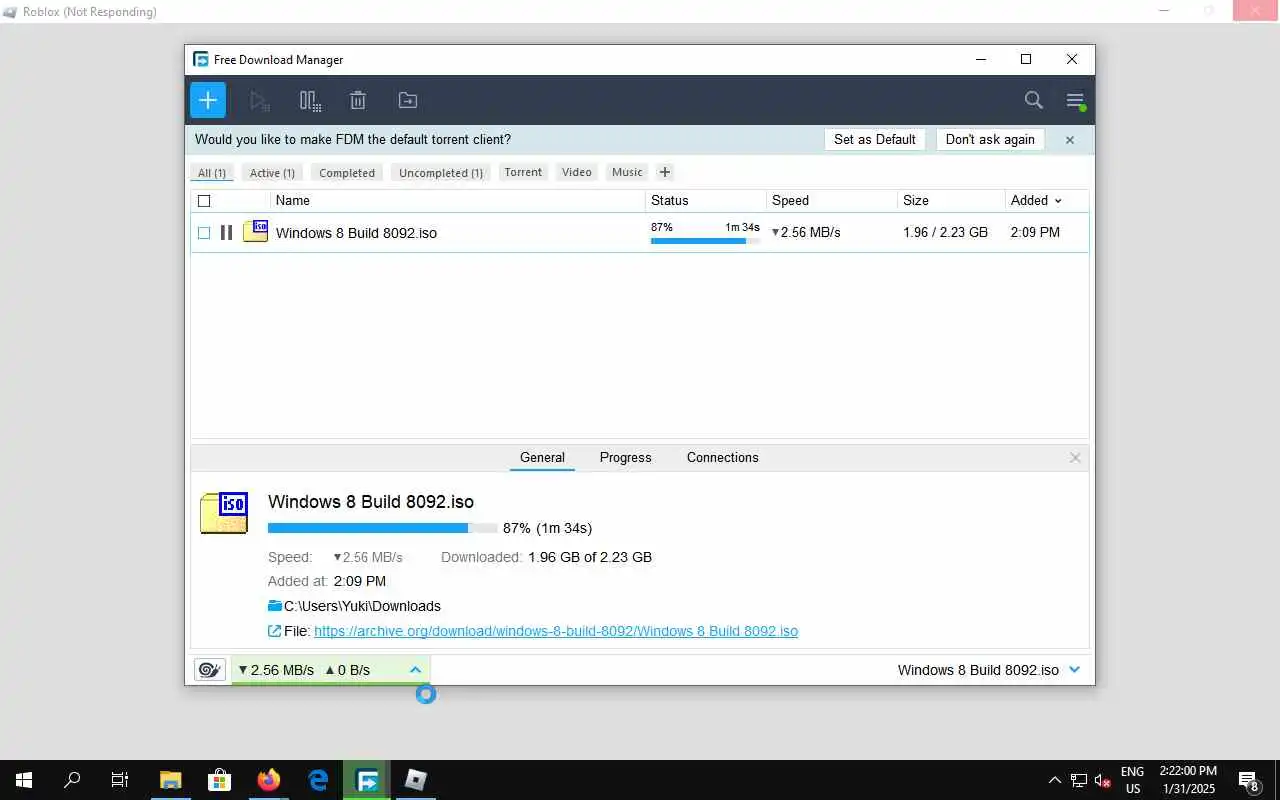Open taskbar search magnifier
1280x800 pixels.
pyautogui.click(x=72, y=780)
